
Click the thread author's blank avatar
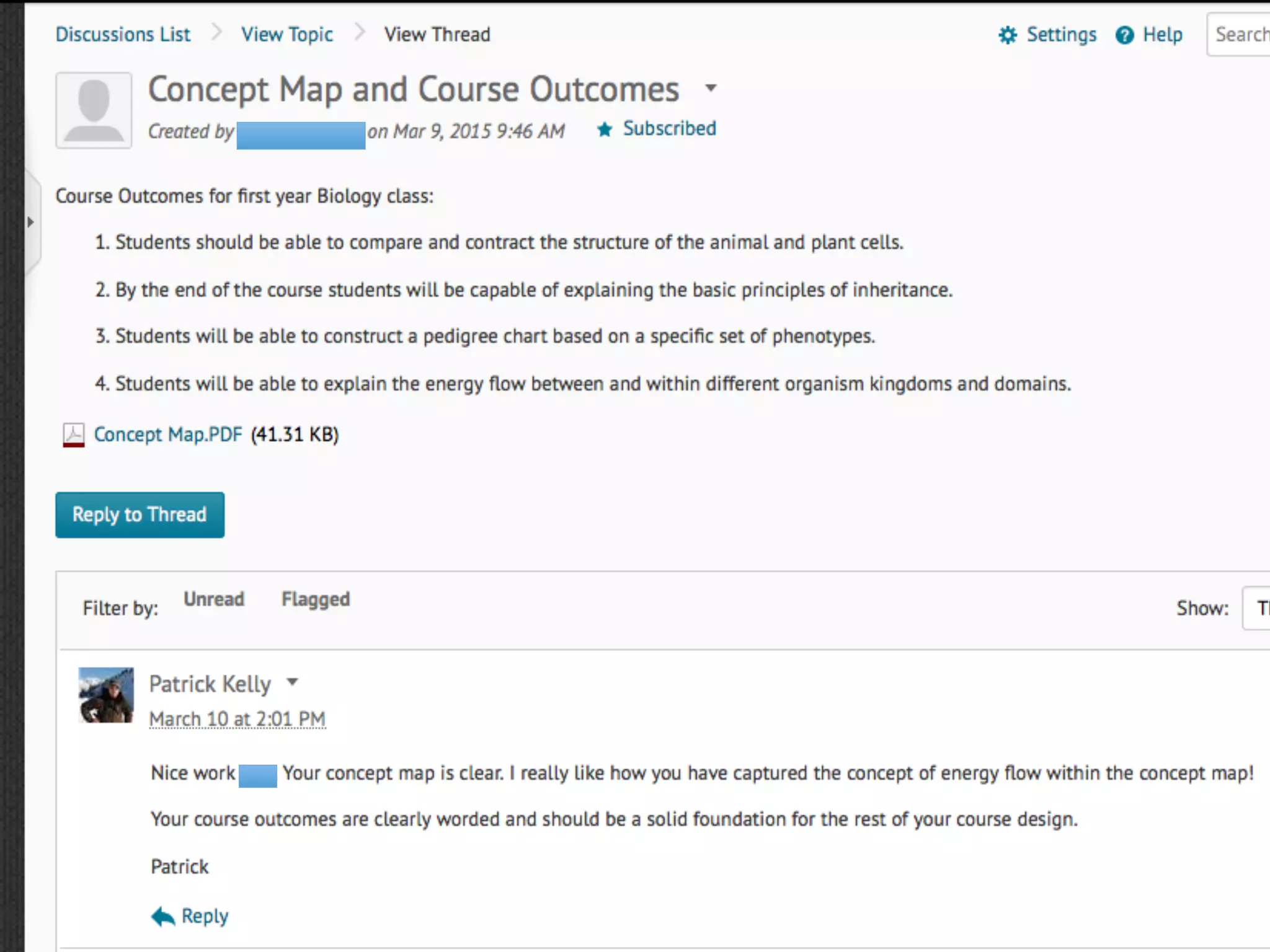(94, 110)
